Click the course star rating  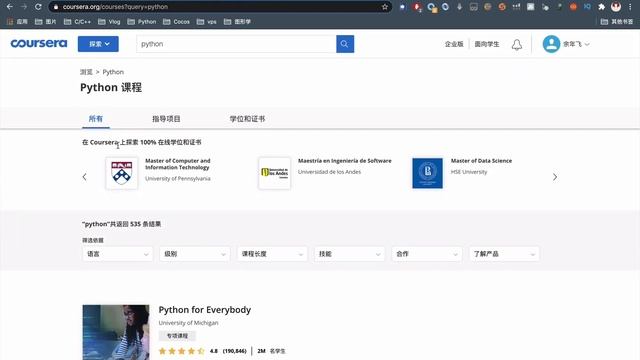click(x=181, y=351)
